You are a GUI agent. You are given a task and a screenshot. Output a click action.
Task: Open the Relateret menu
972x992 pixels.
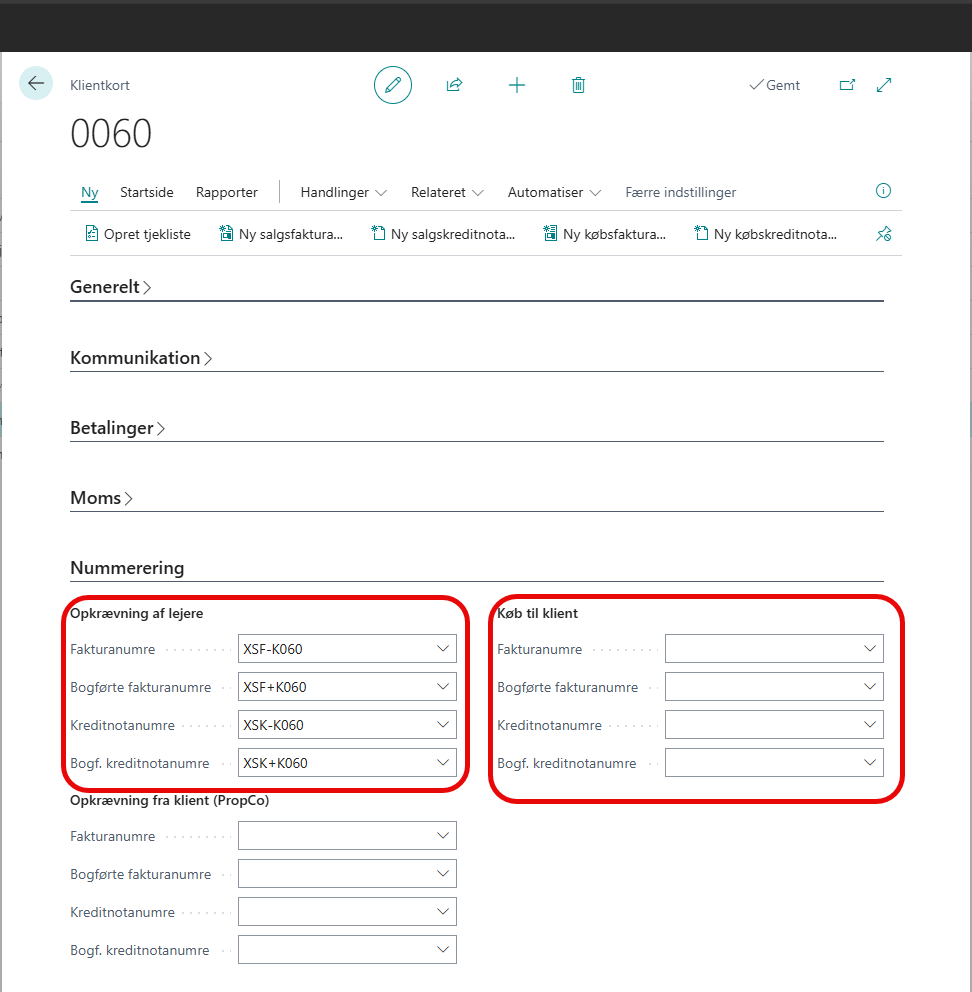[x=447, y=192]
